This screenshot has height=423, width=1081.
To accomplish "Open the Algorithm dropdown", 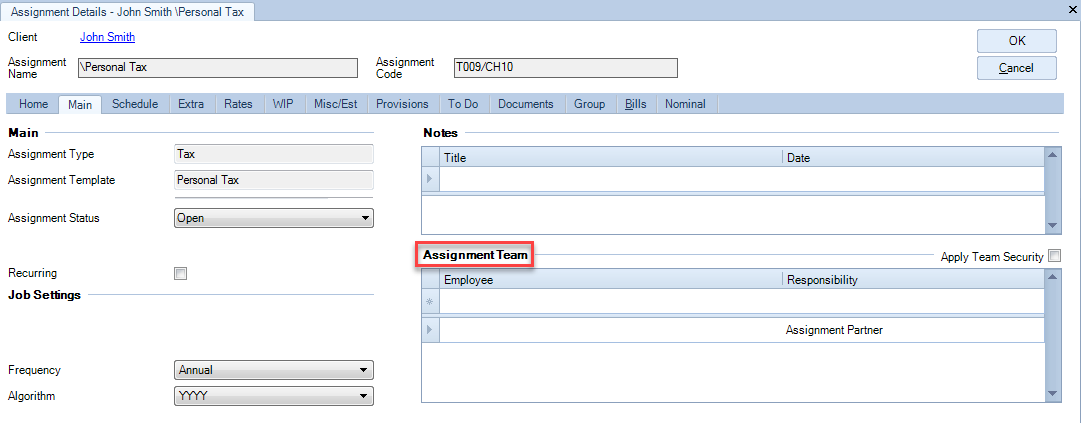I will click(x=274, y=396).
